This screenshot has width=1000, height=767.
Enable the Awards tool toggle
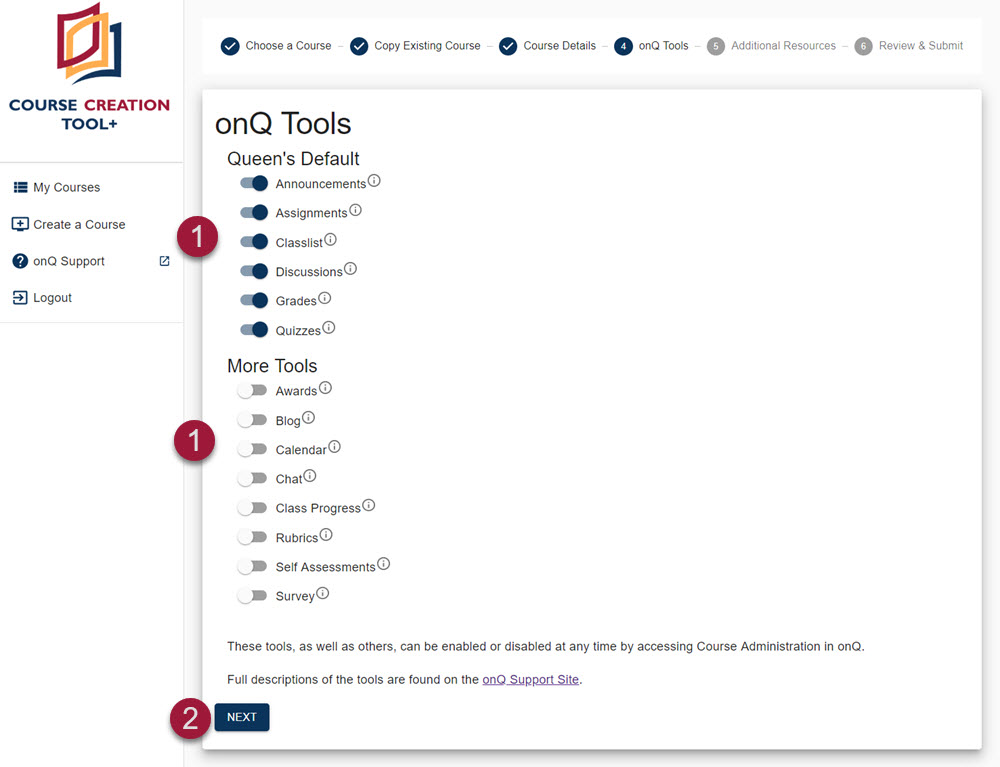251,390
